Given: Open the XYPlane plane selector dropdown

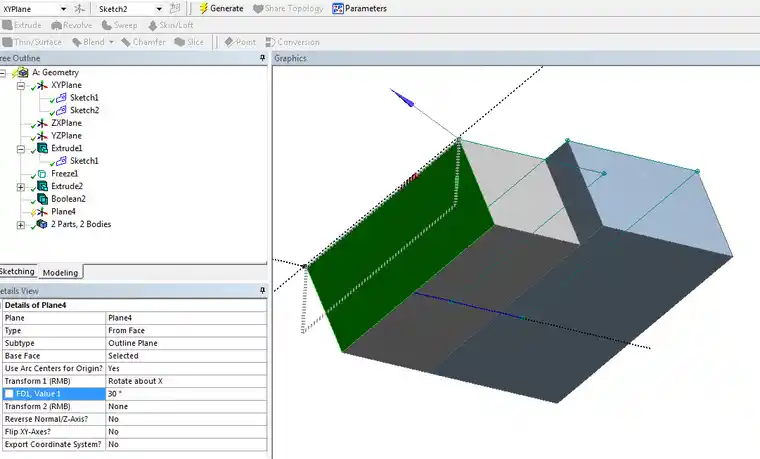Looking at the screenshot, I should [63, 9].
